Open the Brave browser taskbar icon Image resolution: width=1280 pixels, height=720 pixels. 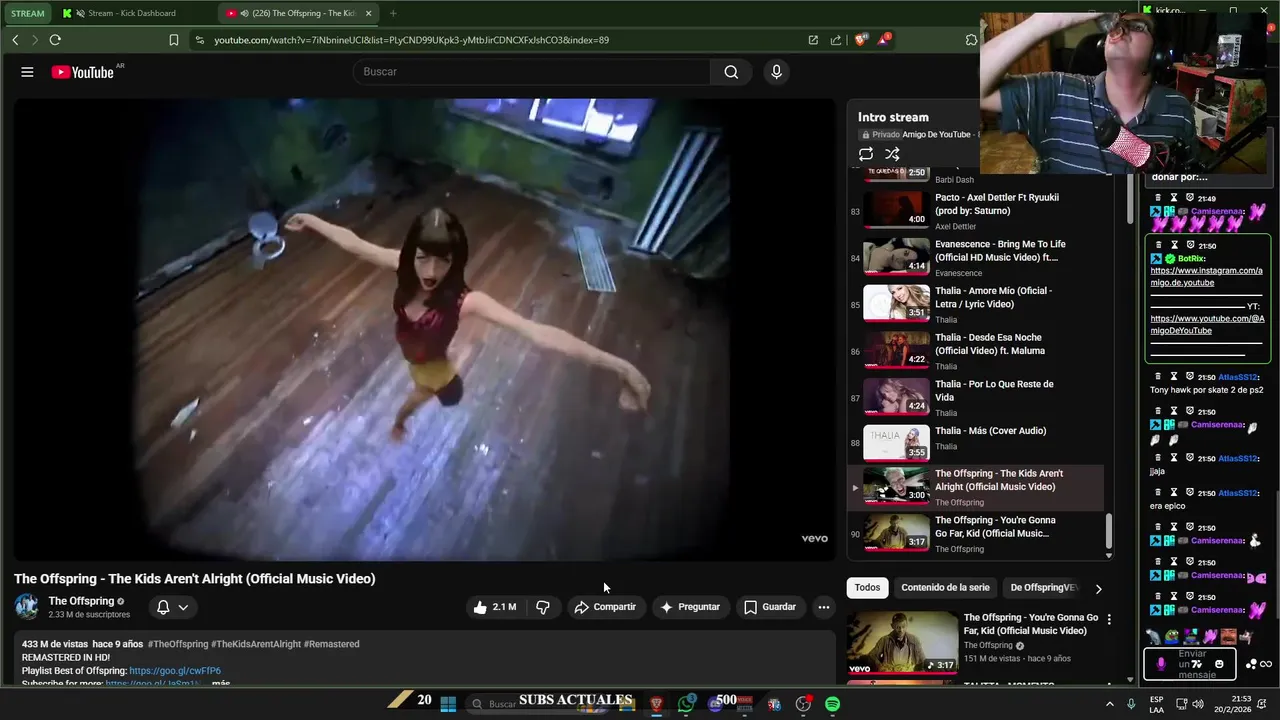[x=657, y=705]
